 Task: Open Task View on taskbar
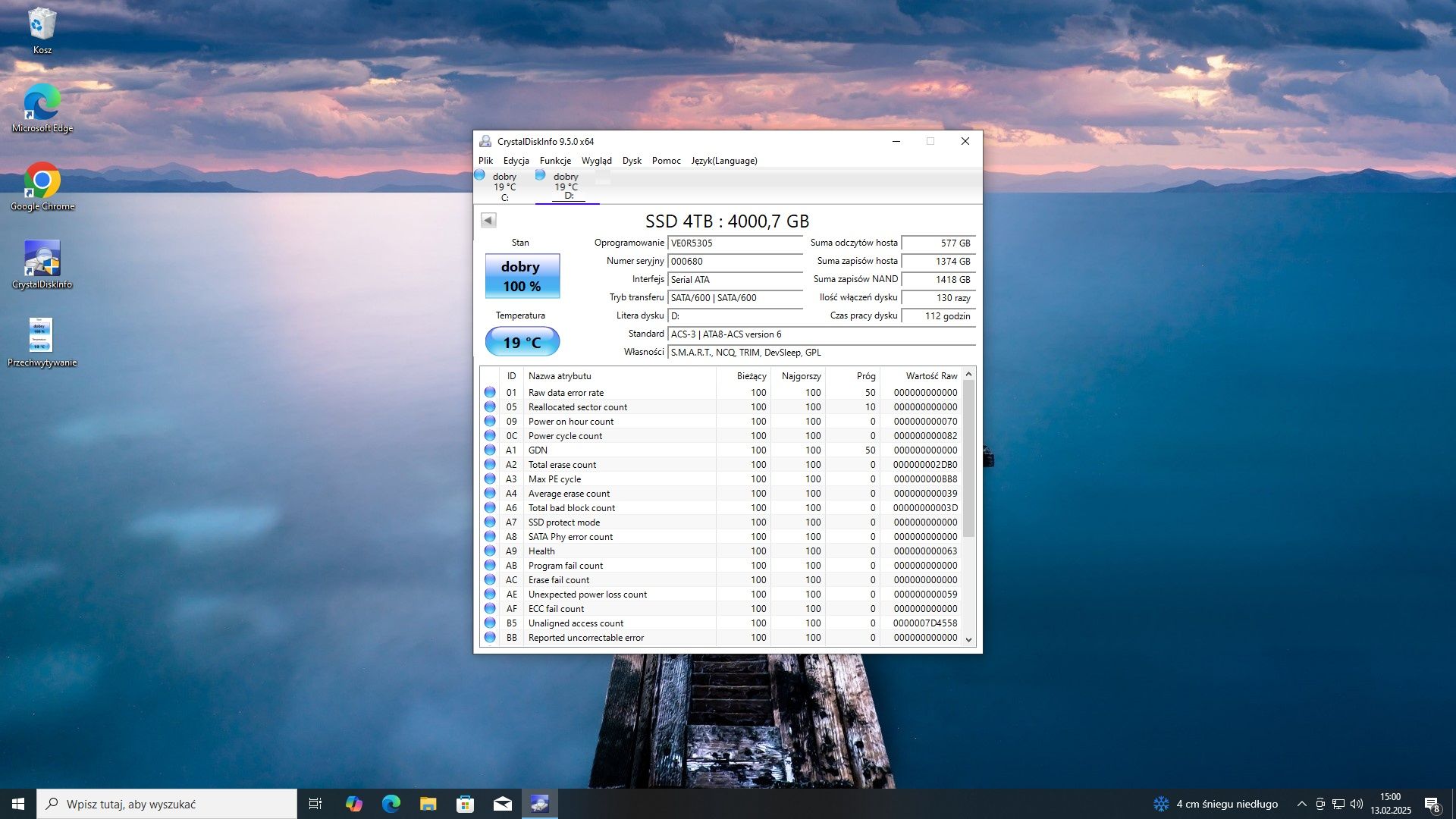coord(315,804)
